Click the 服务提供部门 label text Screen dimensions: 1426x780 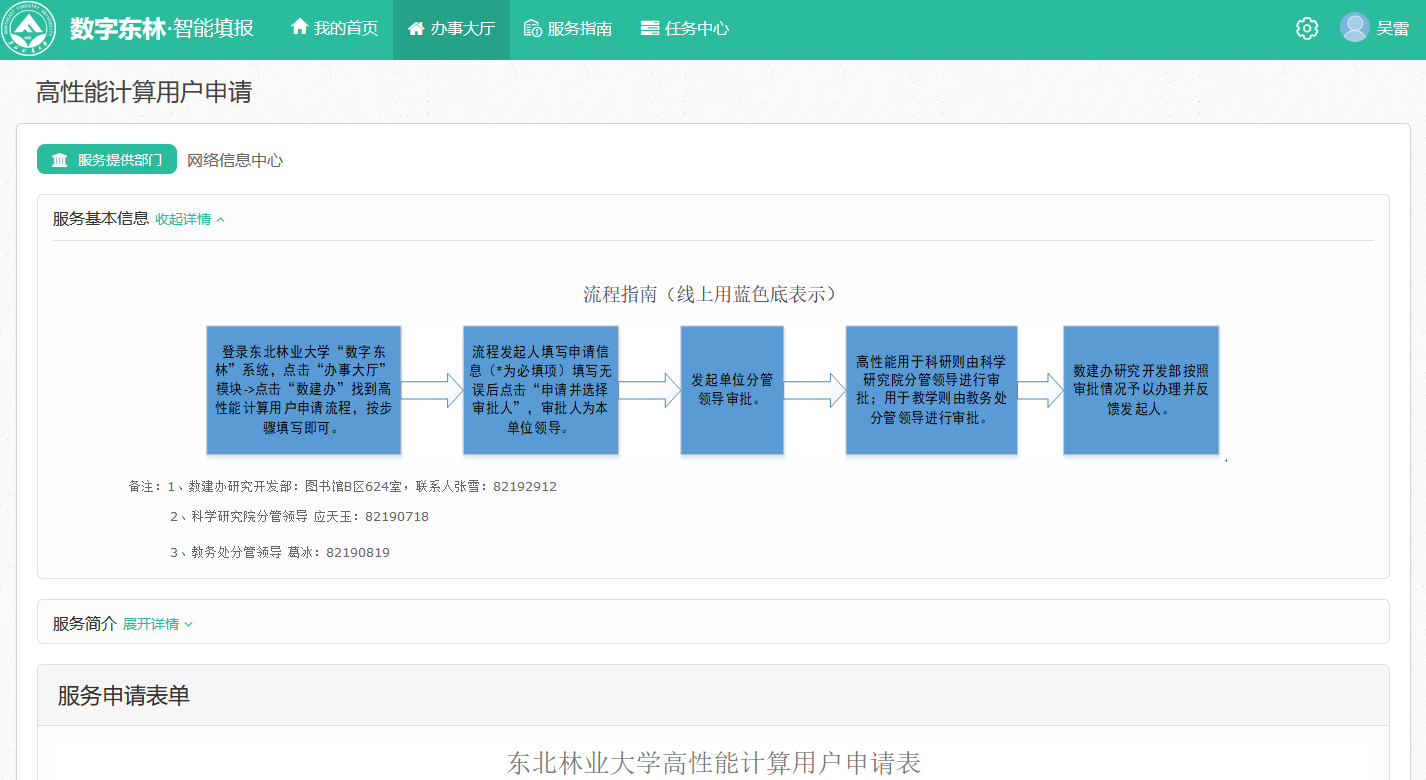click(x=120, y=160)
